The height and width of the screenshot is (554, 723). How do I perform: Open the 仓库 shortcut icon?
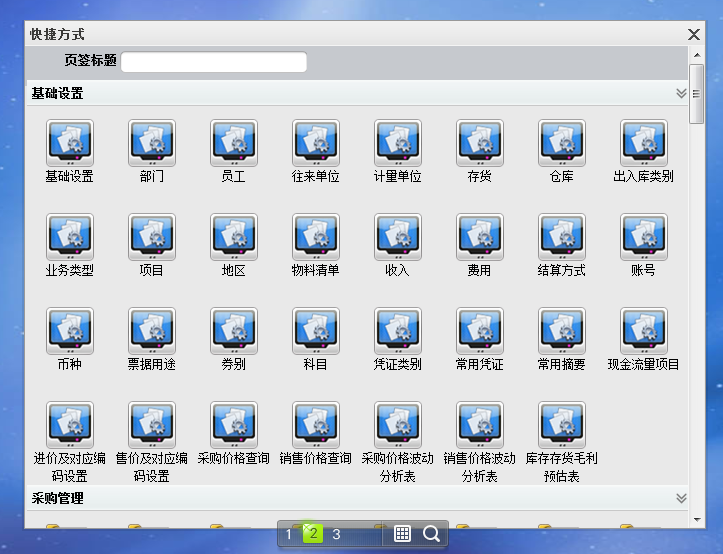coord(562,143)
